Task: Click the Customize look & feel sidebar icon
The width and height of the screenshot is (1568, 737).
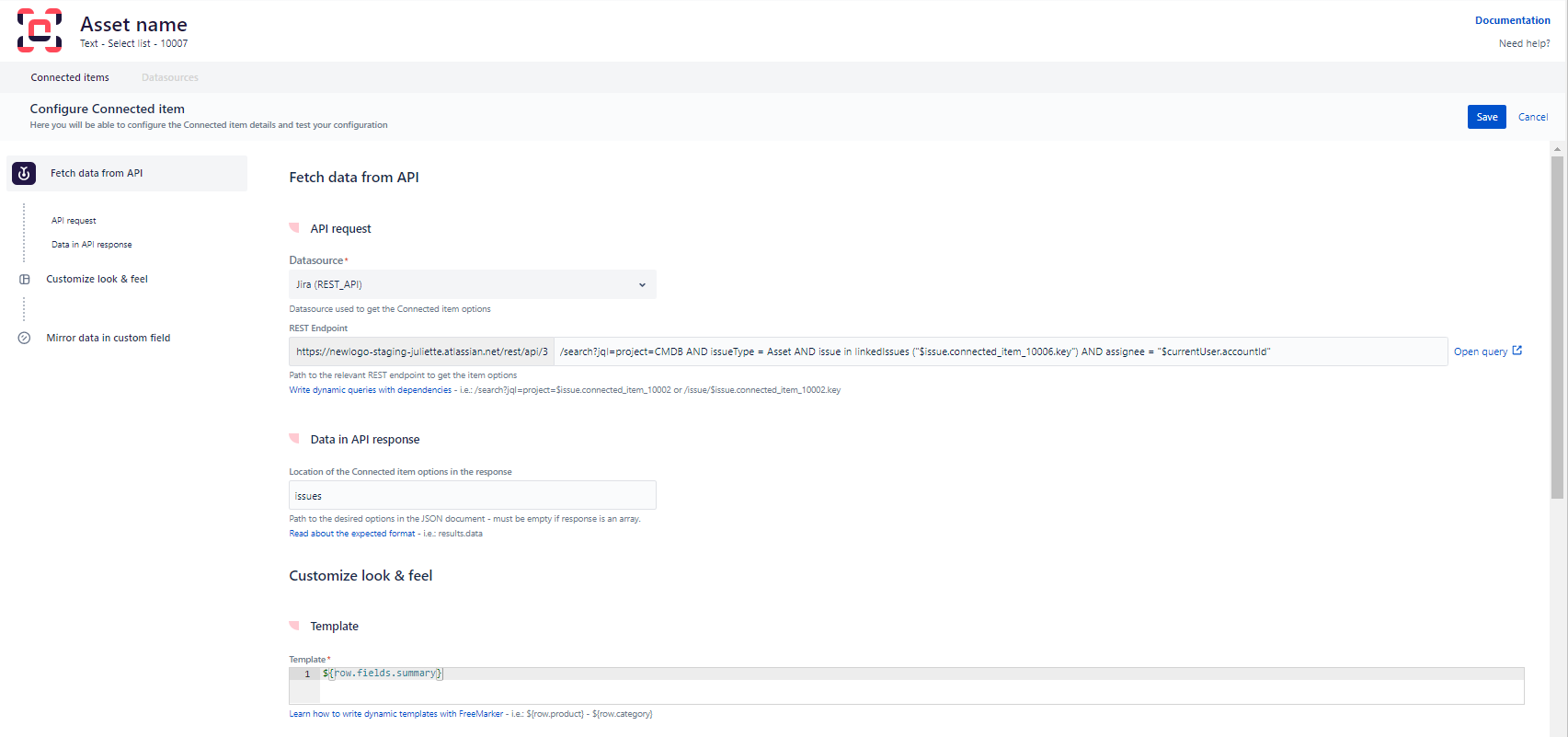Action: pyautogui.click(x=25, y=280)
